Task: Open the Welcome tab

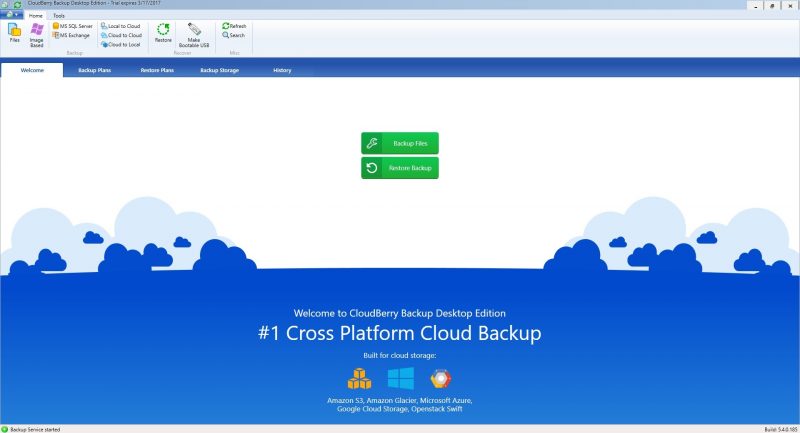Action: pyautogui.click(x=32, y=70)
